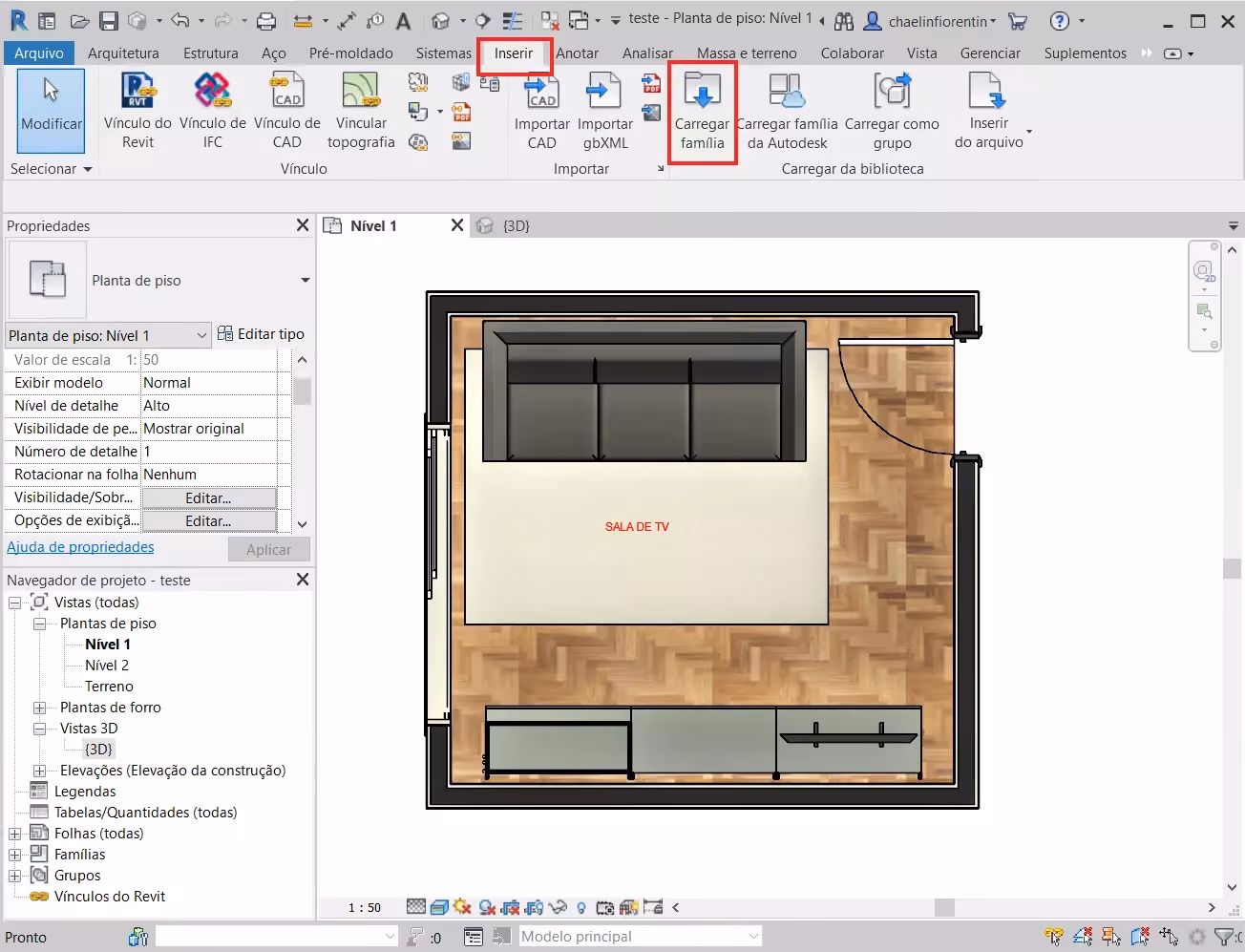Click the temporary hide/isolate glasses icon
1245x952 pixels.
(559, 907)
